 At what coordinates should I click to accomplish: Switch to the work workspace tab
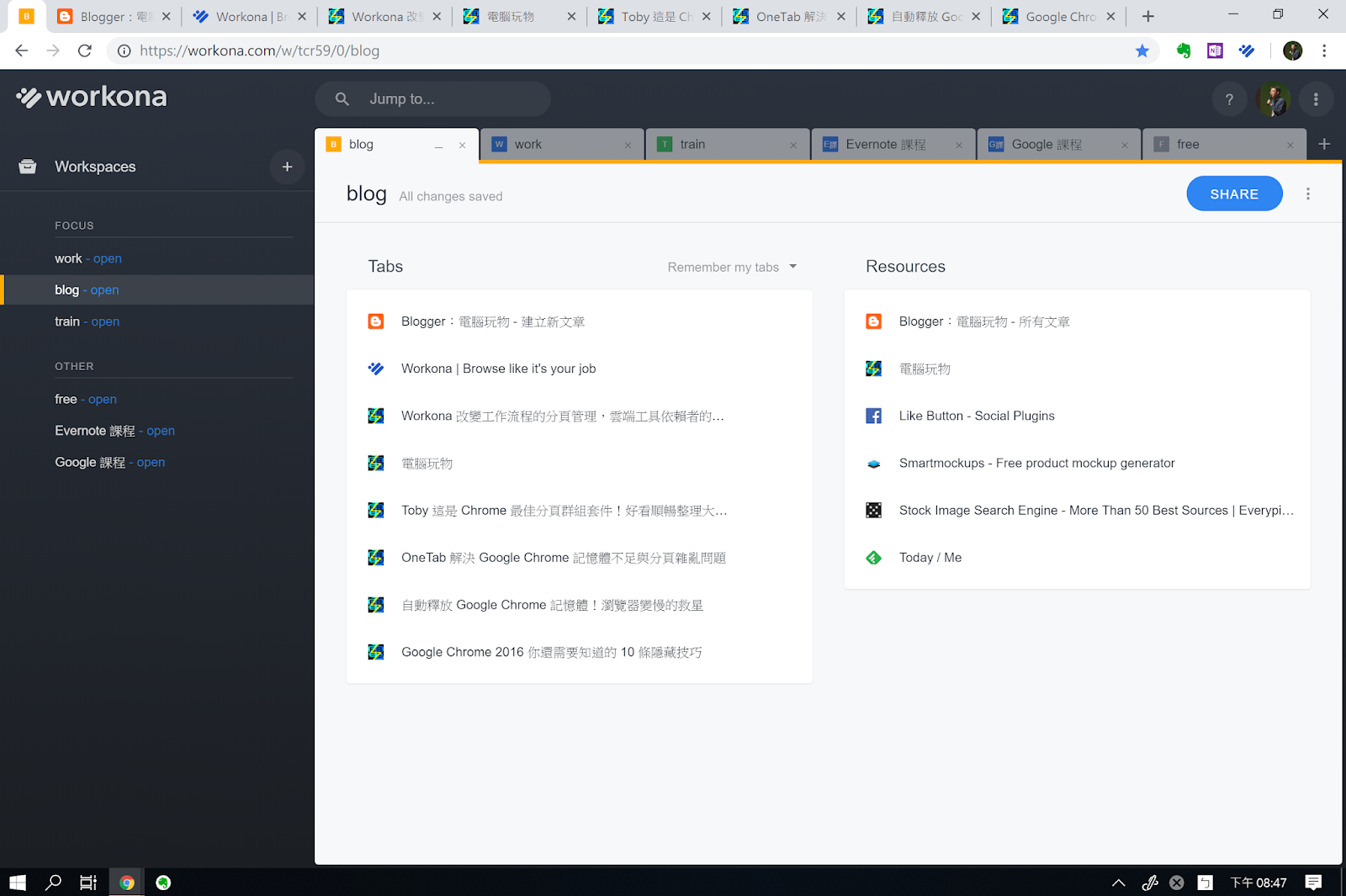tap(561, 144)
